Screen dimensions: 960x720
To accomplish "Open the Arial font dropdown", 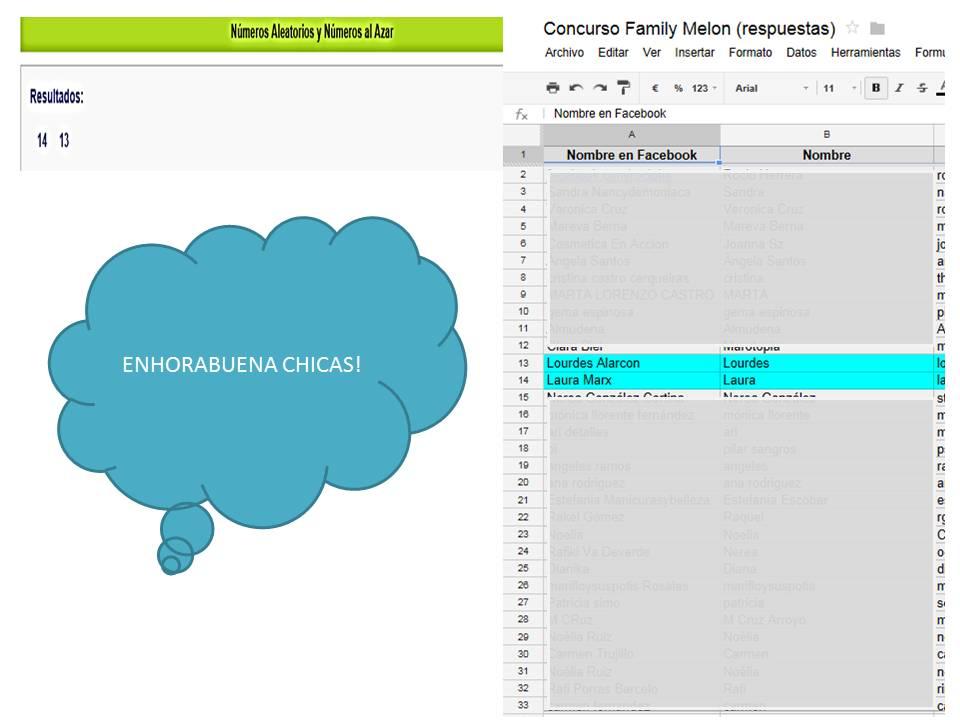I will (771, 88).
